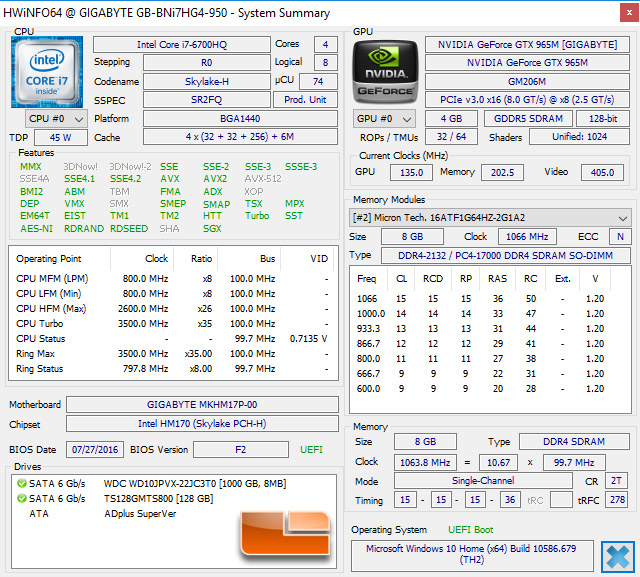Click the memory Clock 1063.8 MHz field
The height and width of the screenshot is (577, 640).
coord(425,462)
